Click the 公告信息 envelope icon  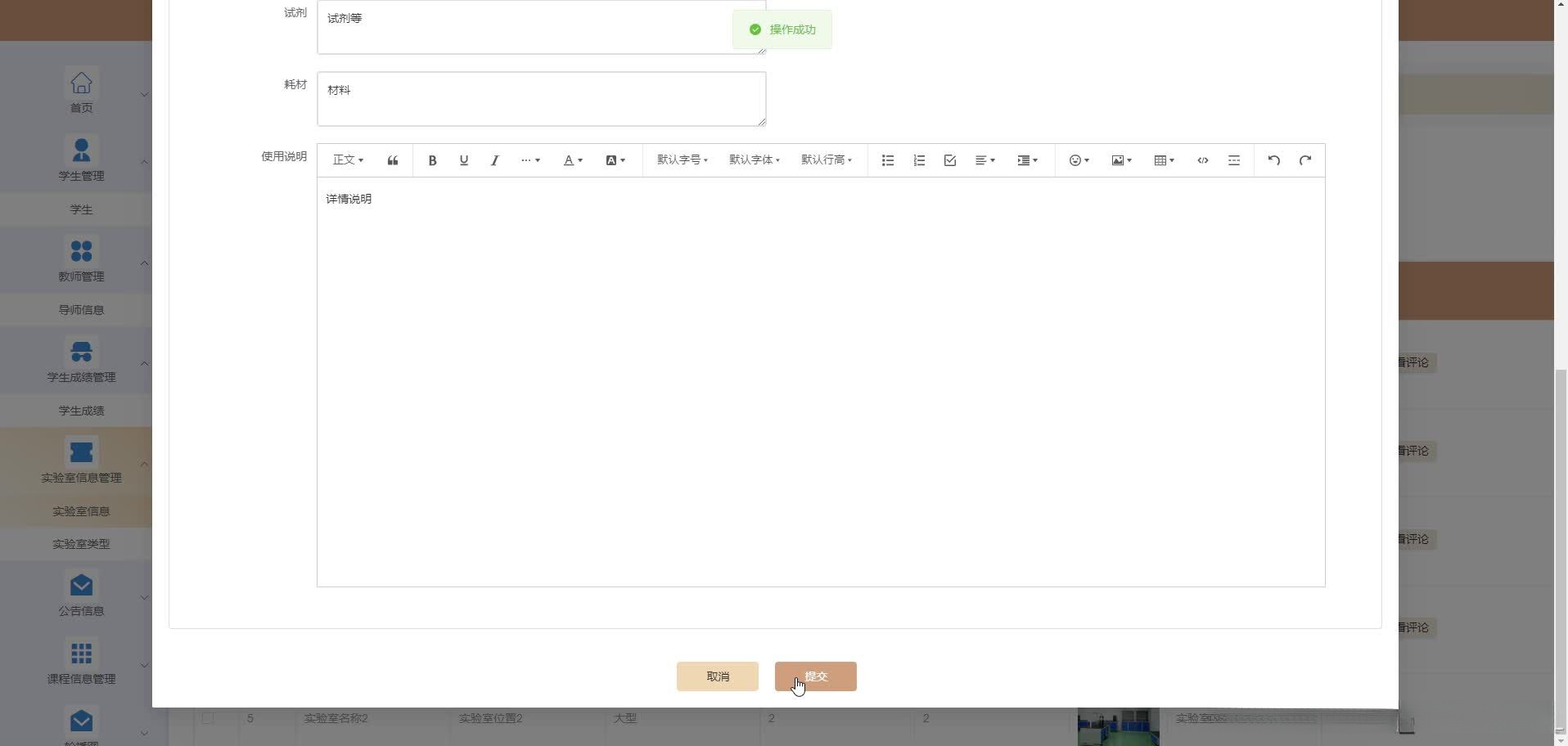81,586
